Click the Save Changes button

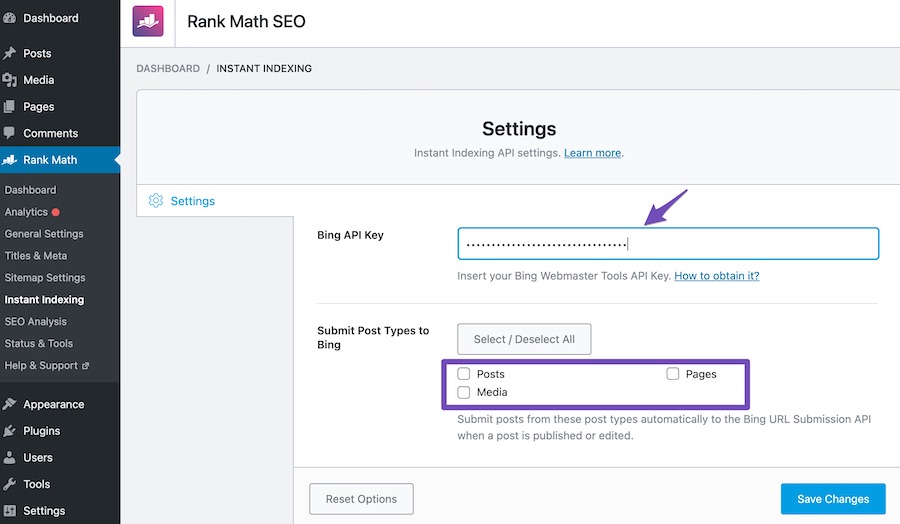pyautogui.click(x=833, y=499)
